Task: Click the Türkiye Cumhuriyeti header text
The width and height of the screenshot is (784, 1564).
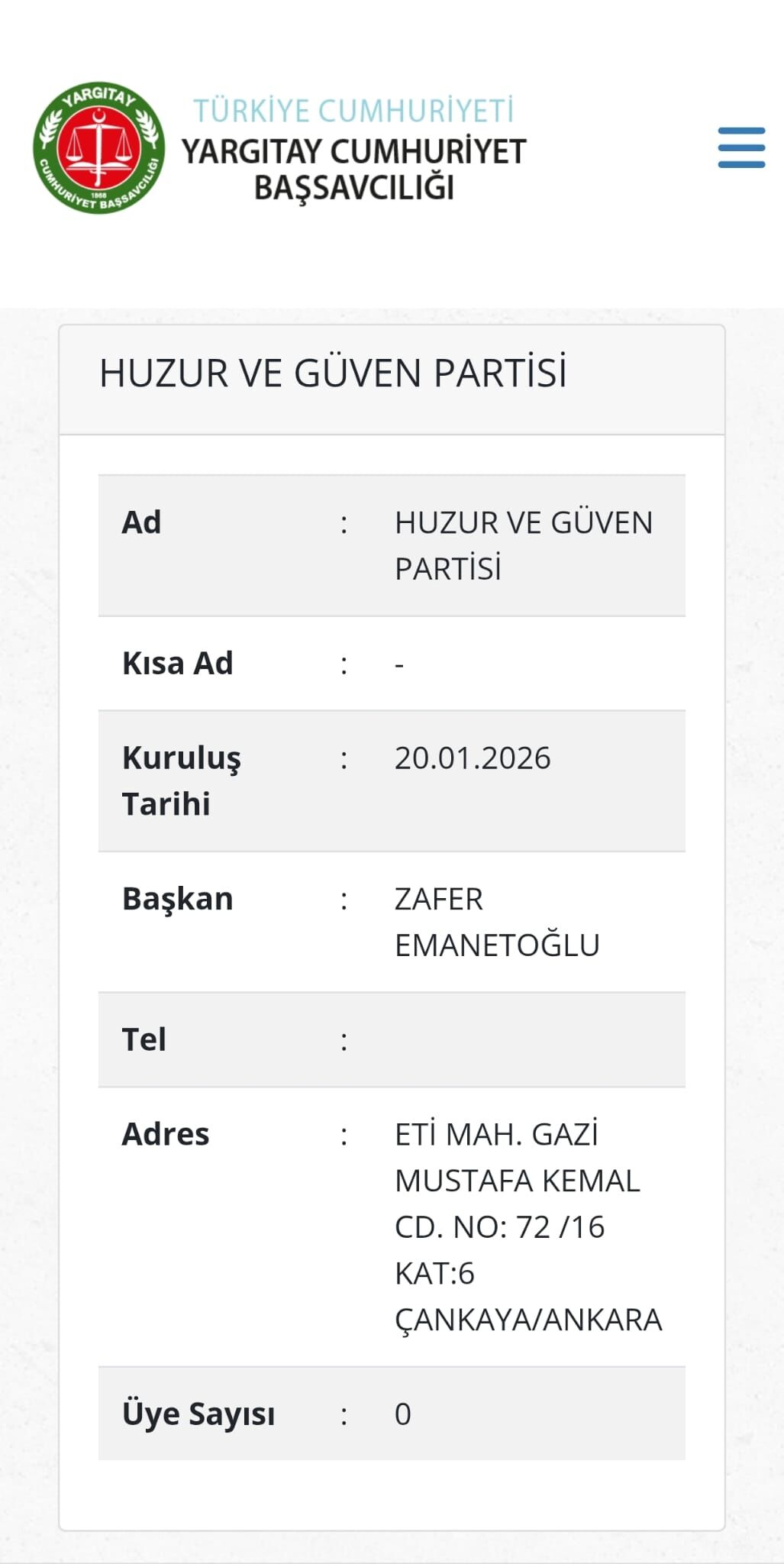Action: pos(353,111)
